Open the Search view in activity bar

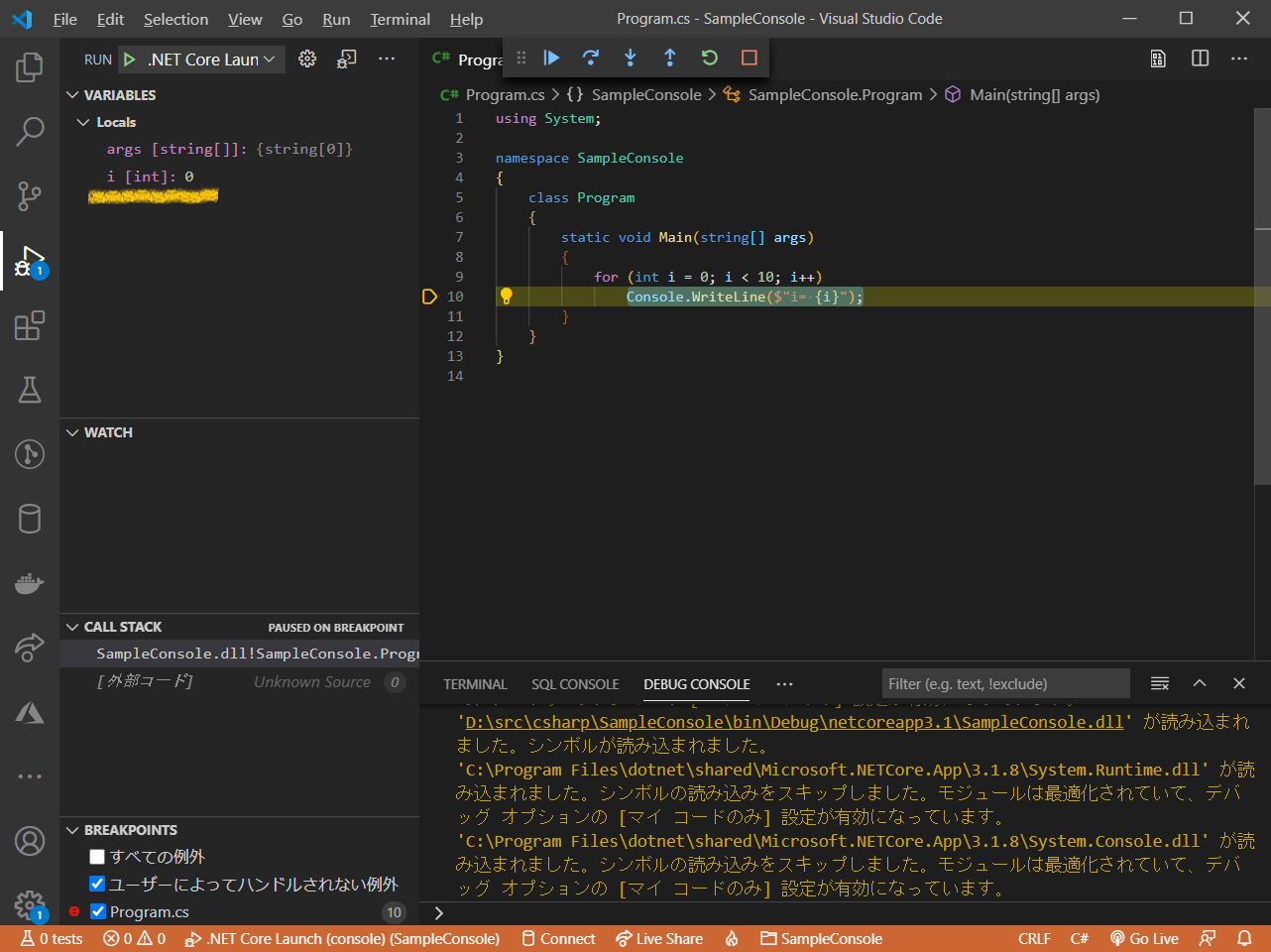click(30, 131)
